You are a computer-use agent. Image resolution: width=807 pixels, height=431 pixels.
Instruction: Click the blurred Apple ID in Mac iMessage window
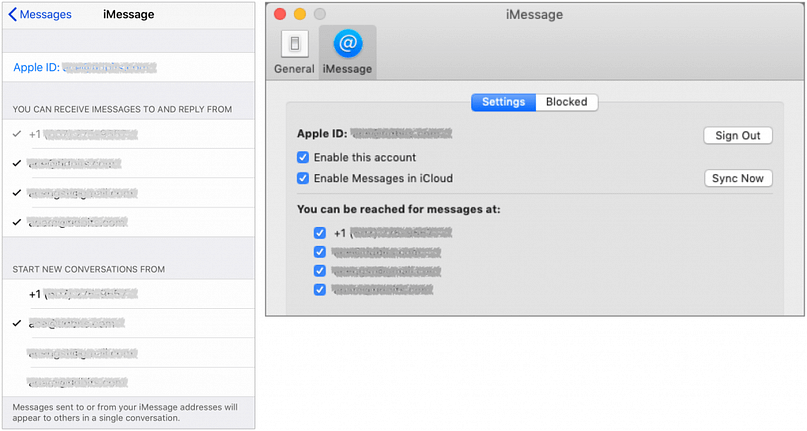click(x=401, y=134)
